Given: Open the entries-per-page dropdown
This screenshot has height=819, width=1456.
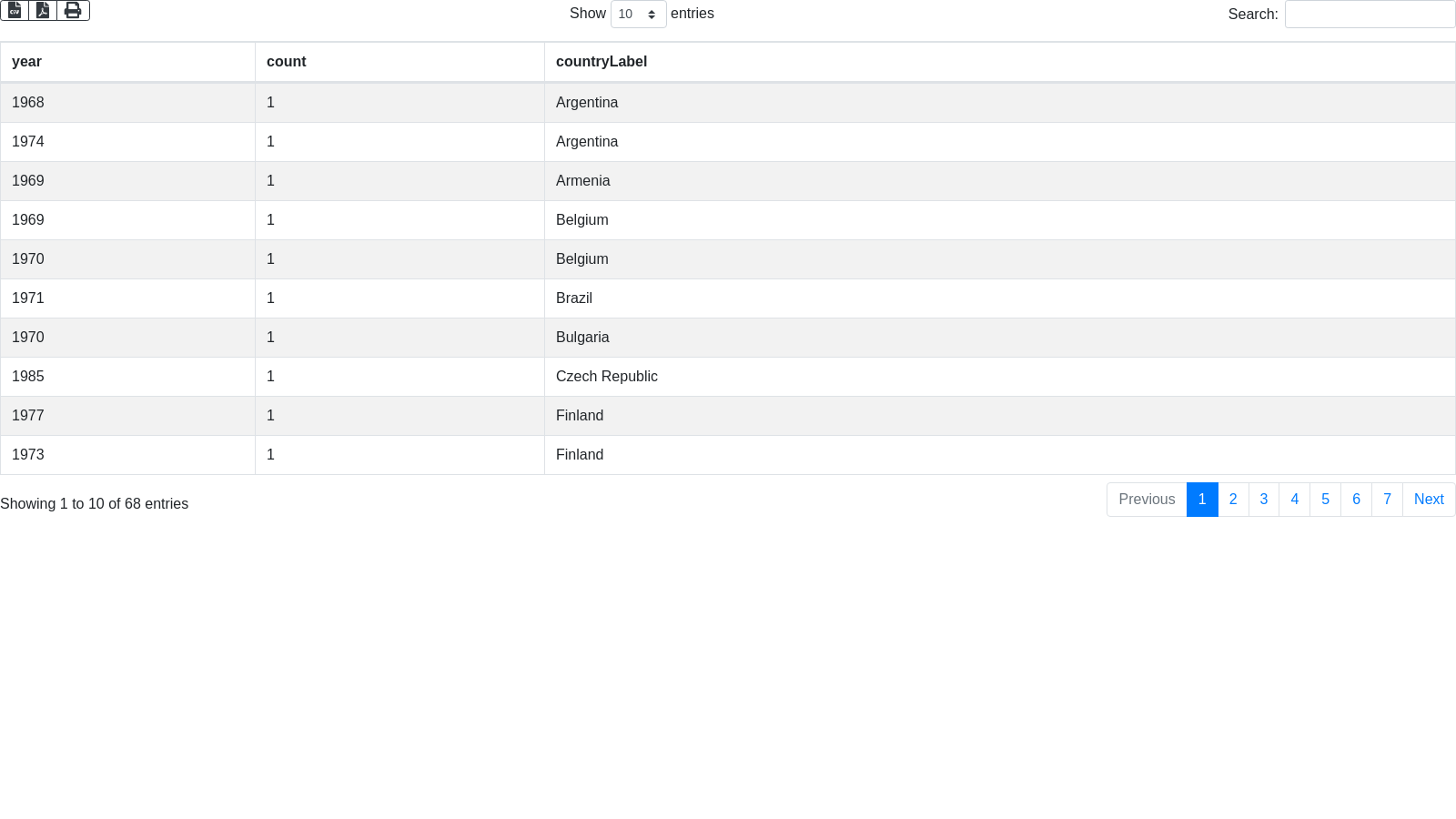Looking at the screenshot, I should tap(638, 15).
